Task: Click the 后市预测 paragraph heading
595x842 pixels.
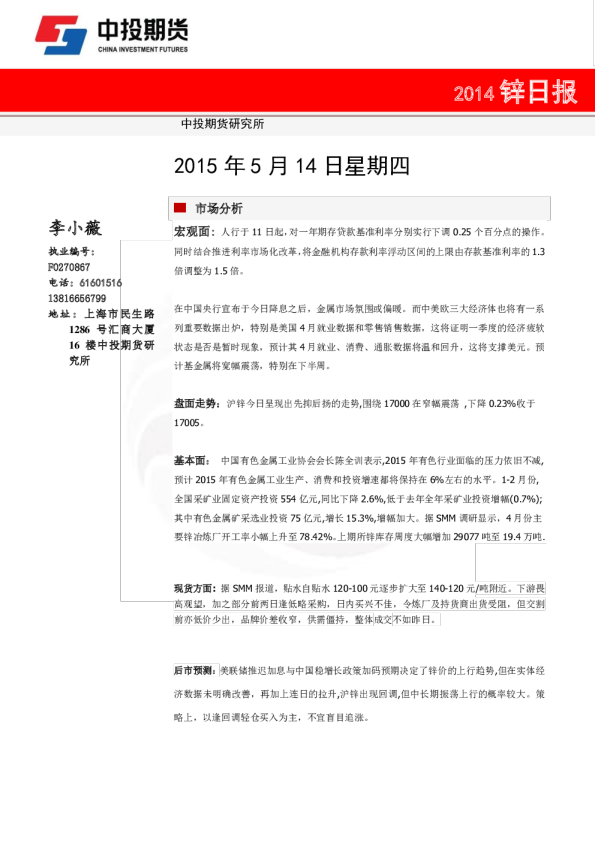Action: pos(195,670)
